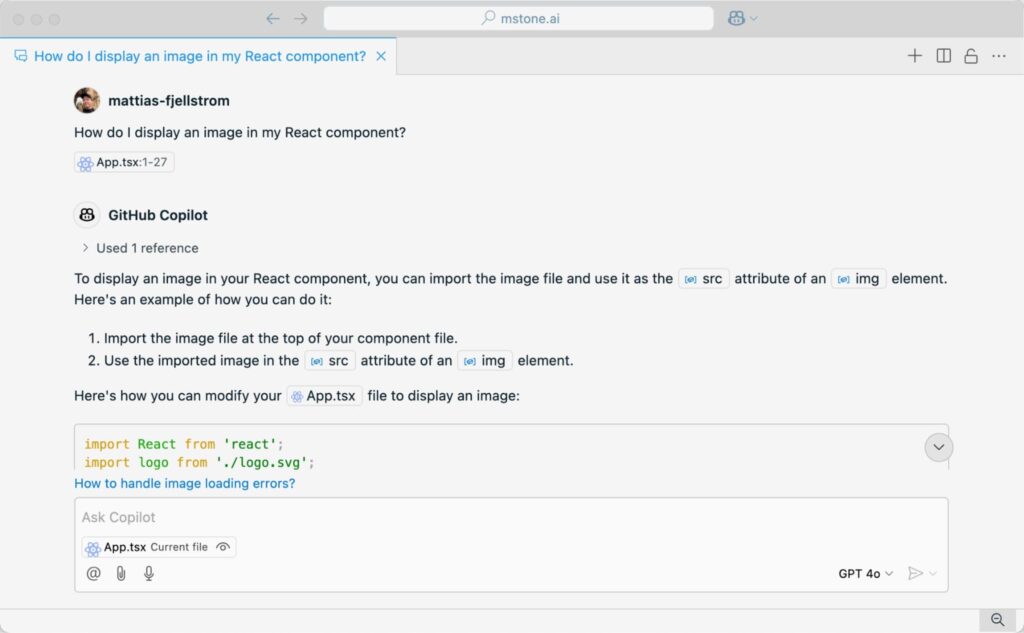The image size is (1024, 633).
Task: Open the split editor layout icon
Action: (943, 56)
